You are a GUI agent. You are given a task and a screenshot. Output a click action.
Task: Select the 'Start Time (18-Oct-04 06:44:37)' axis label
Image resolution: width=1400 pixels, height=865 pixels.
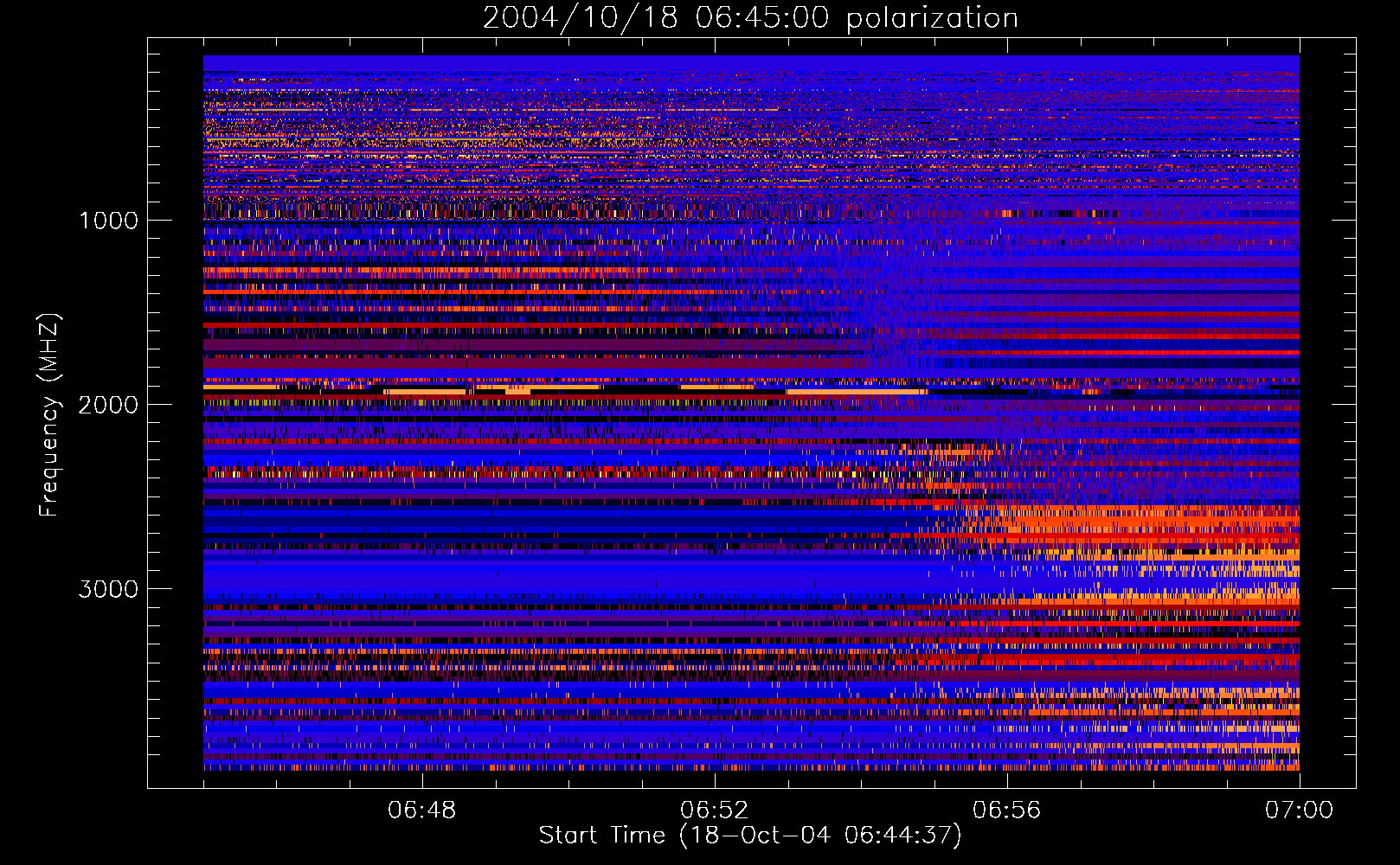tap(750, 836)
